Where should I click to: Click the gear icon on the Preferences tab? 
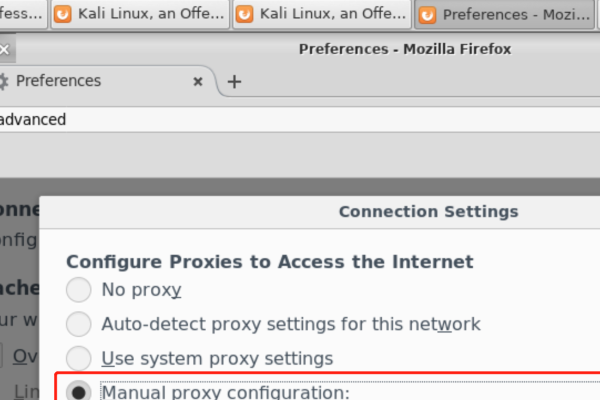tap(4, 82)
